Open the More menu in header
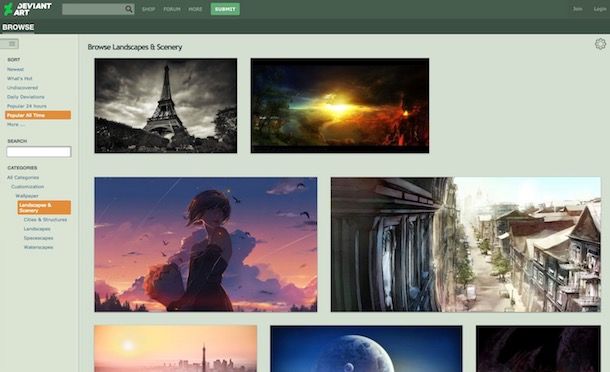Screen dimensions: 610x372 (x=195, y=9)
